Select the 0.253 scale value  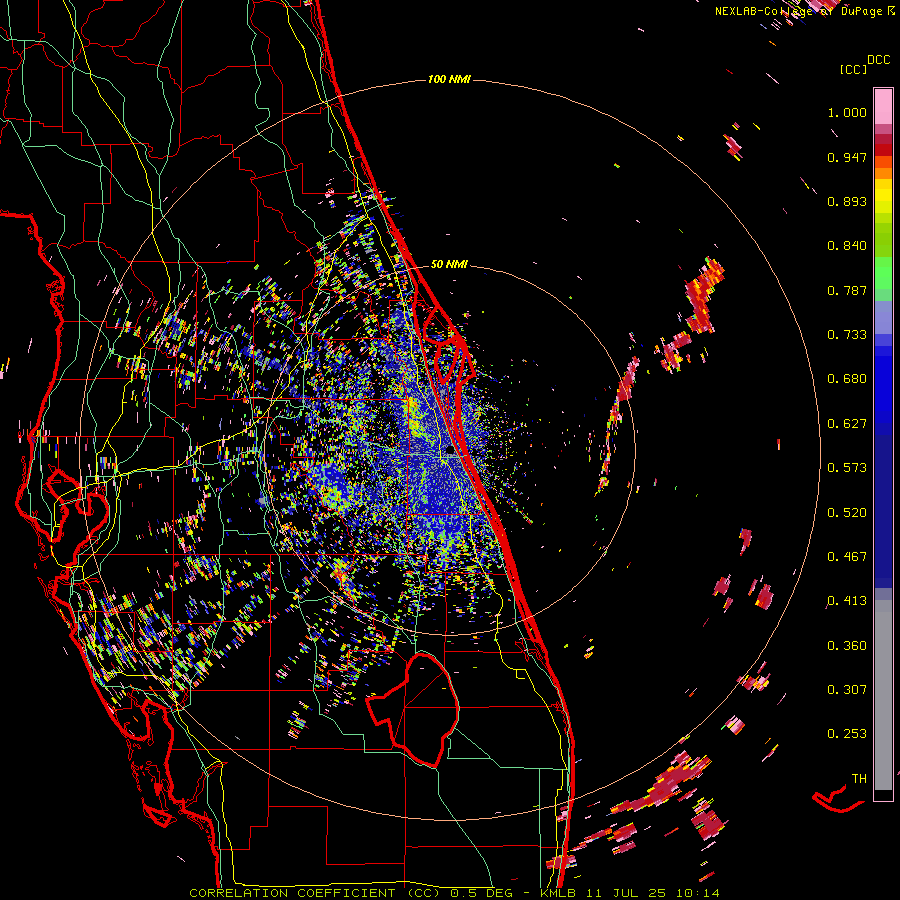pyautogui.click(x=847, y=734)
